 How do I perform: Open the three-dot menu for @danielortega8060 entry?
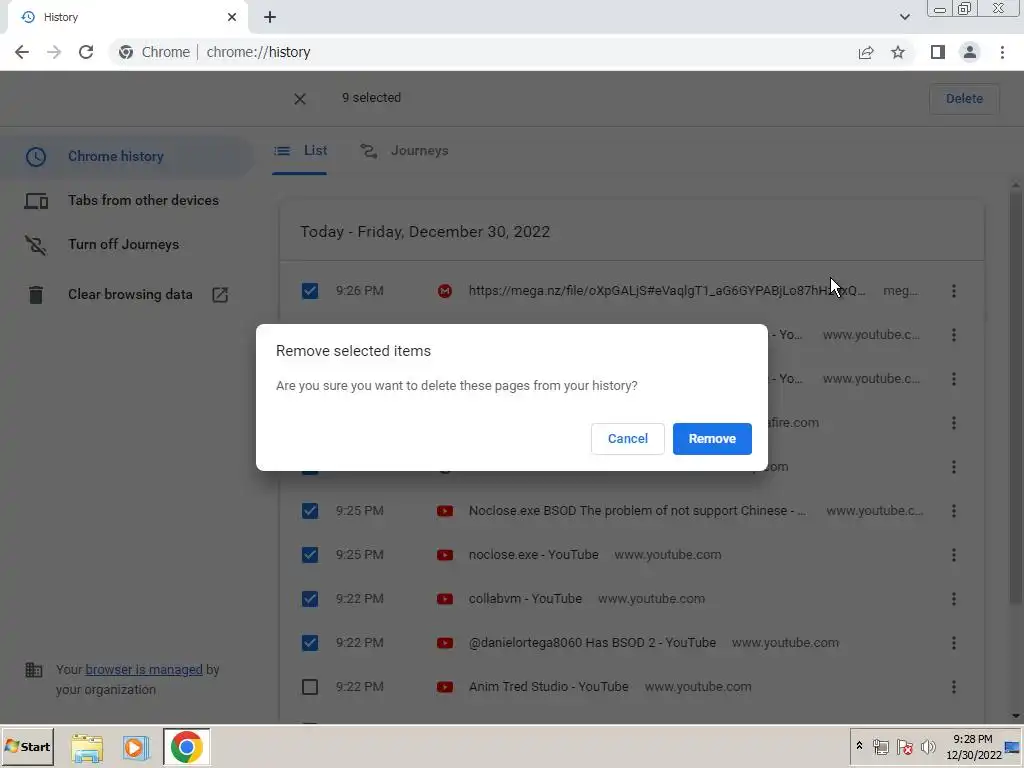pyautogui.click(x=953, y=643)
